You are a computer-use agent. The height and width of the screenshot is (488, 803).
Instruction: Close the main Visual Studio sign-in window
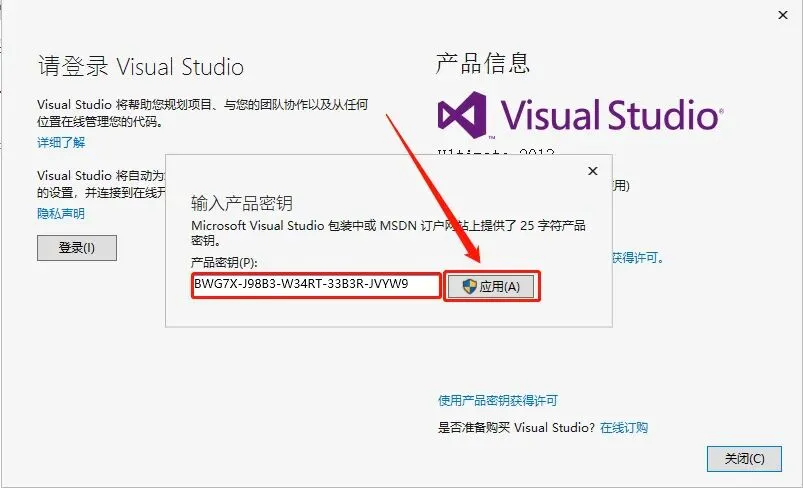click(783, 15)
